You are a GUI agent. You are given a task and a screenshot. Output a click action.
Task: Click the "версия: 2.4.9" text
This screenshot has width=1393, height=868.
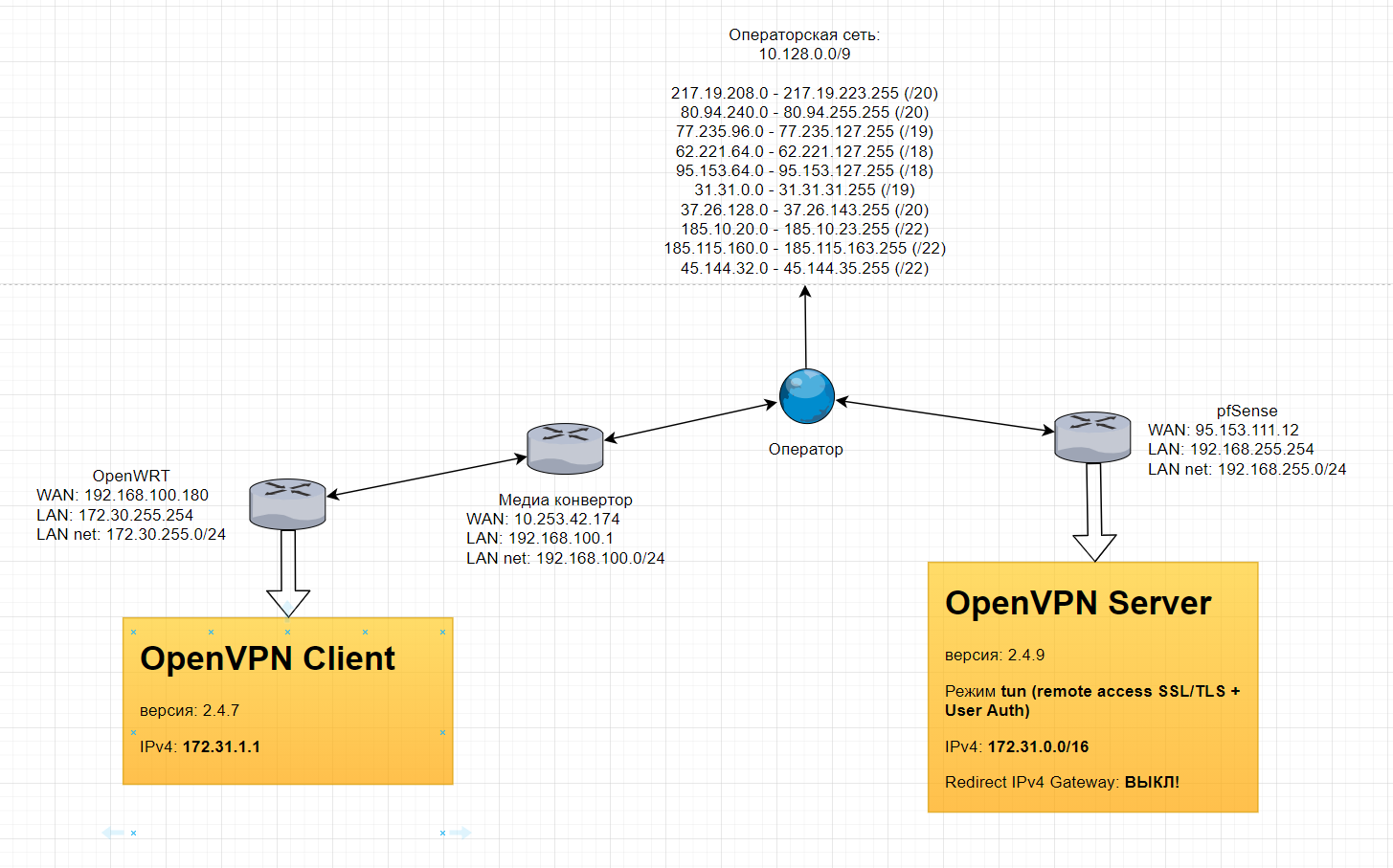(x=995, y=656)
